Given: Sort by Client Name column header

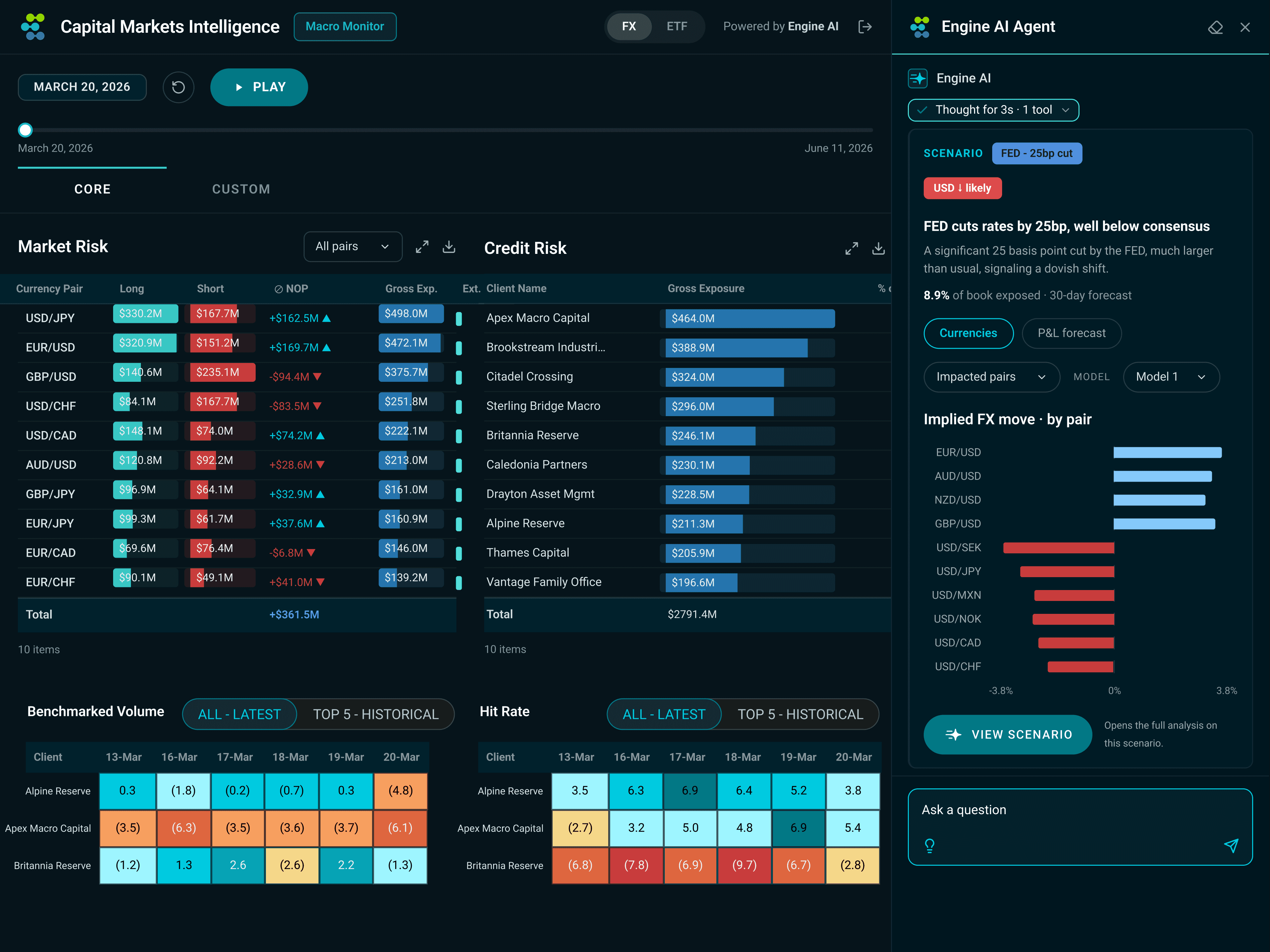Looking at the screenshot, I should tap(516, 289).
